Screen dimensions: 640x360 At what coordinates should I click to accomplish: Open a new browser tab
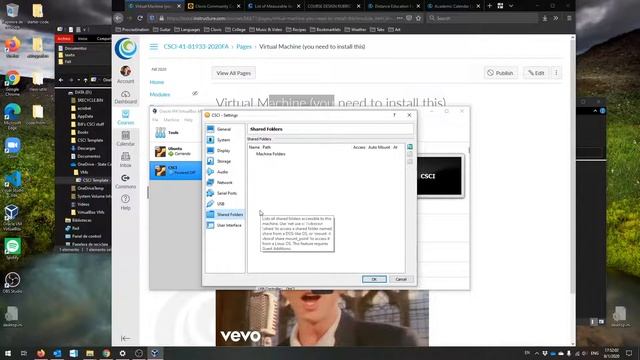[489, 6]
